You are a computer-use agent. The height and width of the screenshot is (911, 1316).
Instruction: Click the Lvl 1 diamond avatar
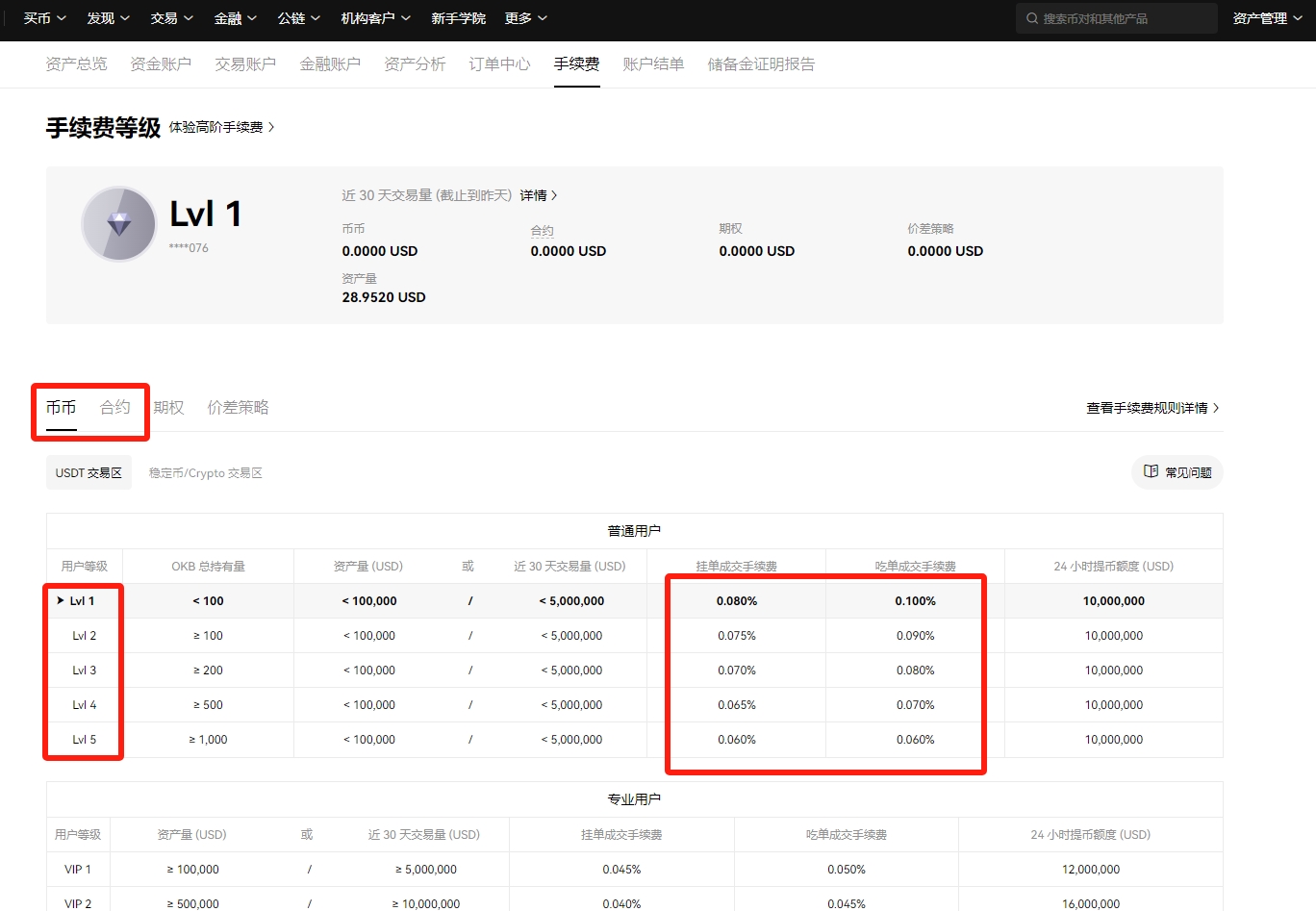click(119, 224)
